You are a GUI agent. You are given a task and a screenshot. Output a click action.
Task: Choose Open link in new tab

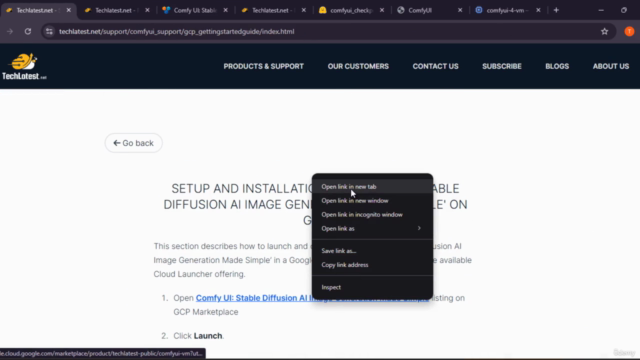[372, 187]
